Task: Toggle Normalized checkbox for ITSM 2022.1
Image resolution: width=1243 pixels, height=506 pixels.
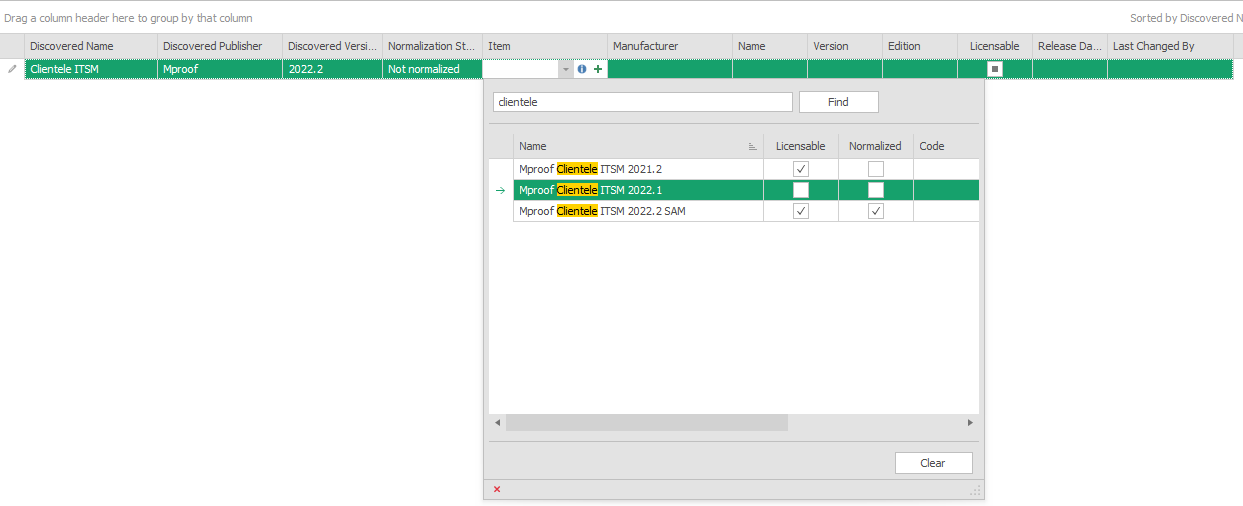Action: coord(876,190)
